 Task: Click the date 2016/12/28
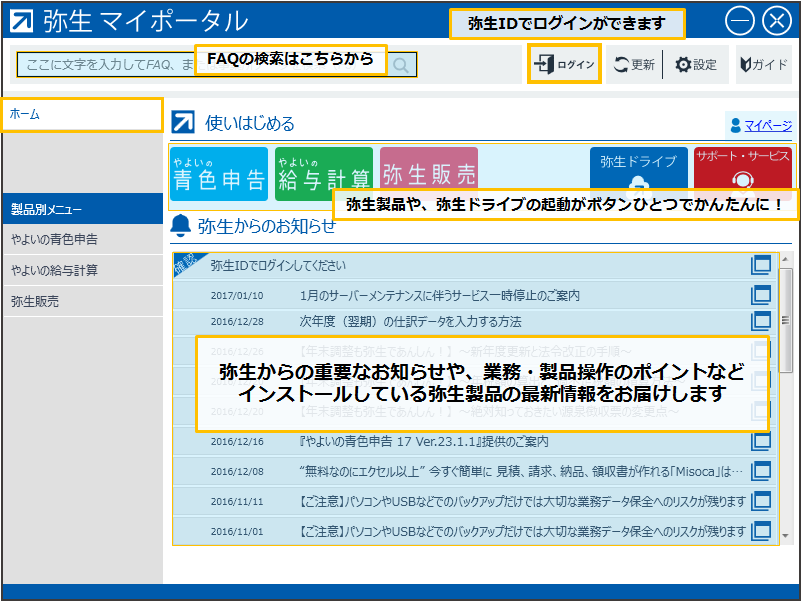[237, 321]
